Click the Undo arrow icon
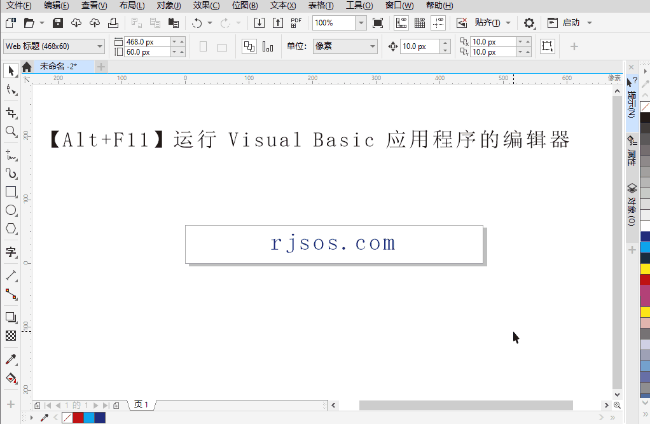Screen dimensions: 650x424 pyautogui.click(x=197, y=23)
